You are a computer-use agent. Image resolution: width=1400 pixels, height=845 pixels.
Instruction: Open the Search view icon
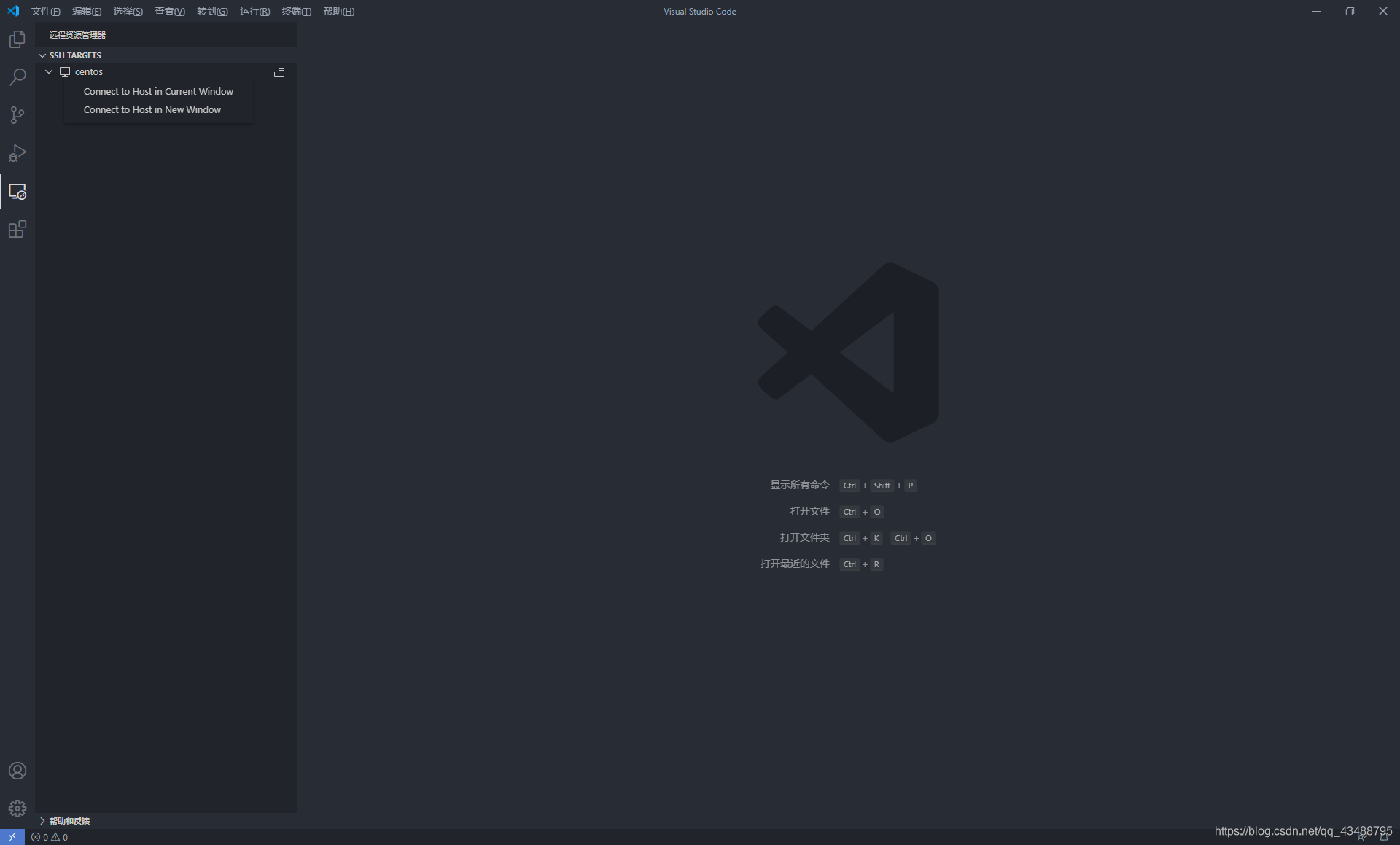(17, 77)
